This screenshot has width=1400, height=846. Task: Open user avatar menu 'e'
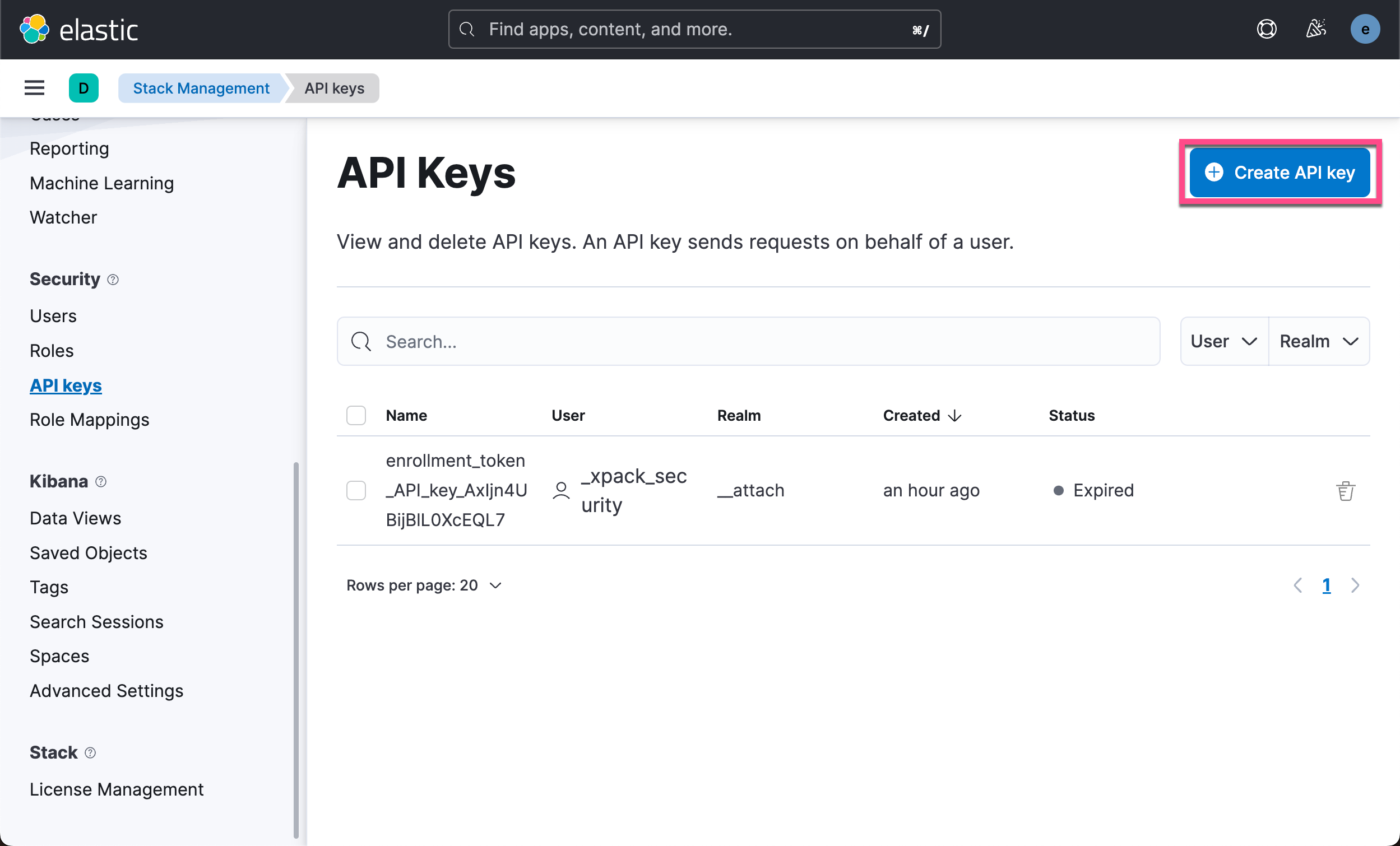(1365, 29)
